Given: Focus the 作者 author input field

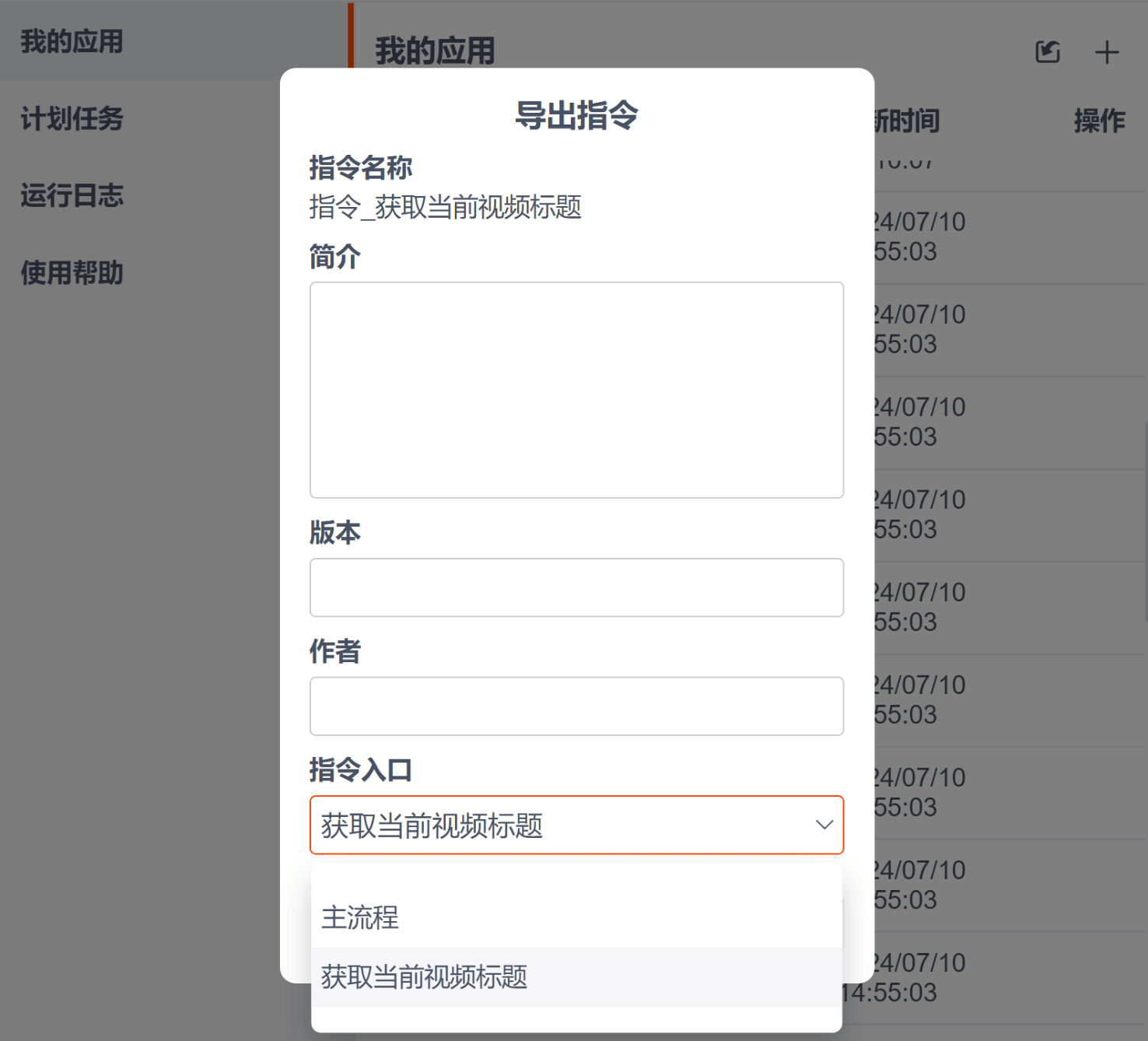Looking at the screenshot, I should (576, 706).
